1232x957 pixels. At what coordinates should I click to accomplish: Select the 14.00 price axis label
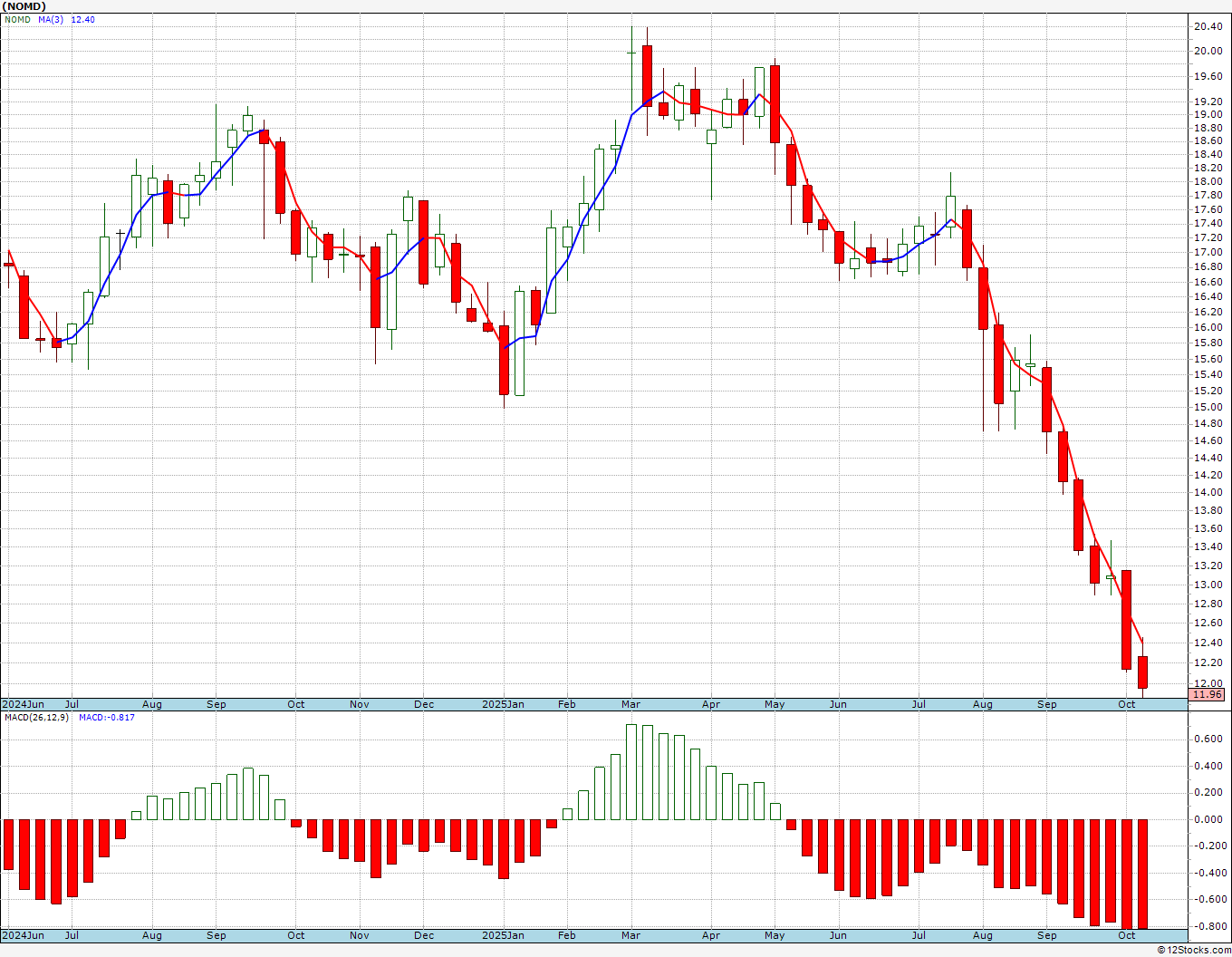coord(1208,492)
